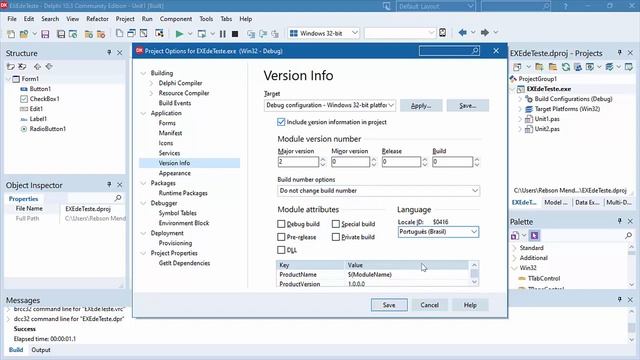Click the purple category icon in the Palette toolbar
Image resolution: width=640 pixels, height=360 pixels.
534,236
